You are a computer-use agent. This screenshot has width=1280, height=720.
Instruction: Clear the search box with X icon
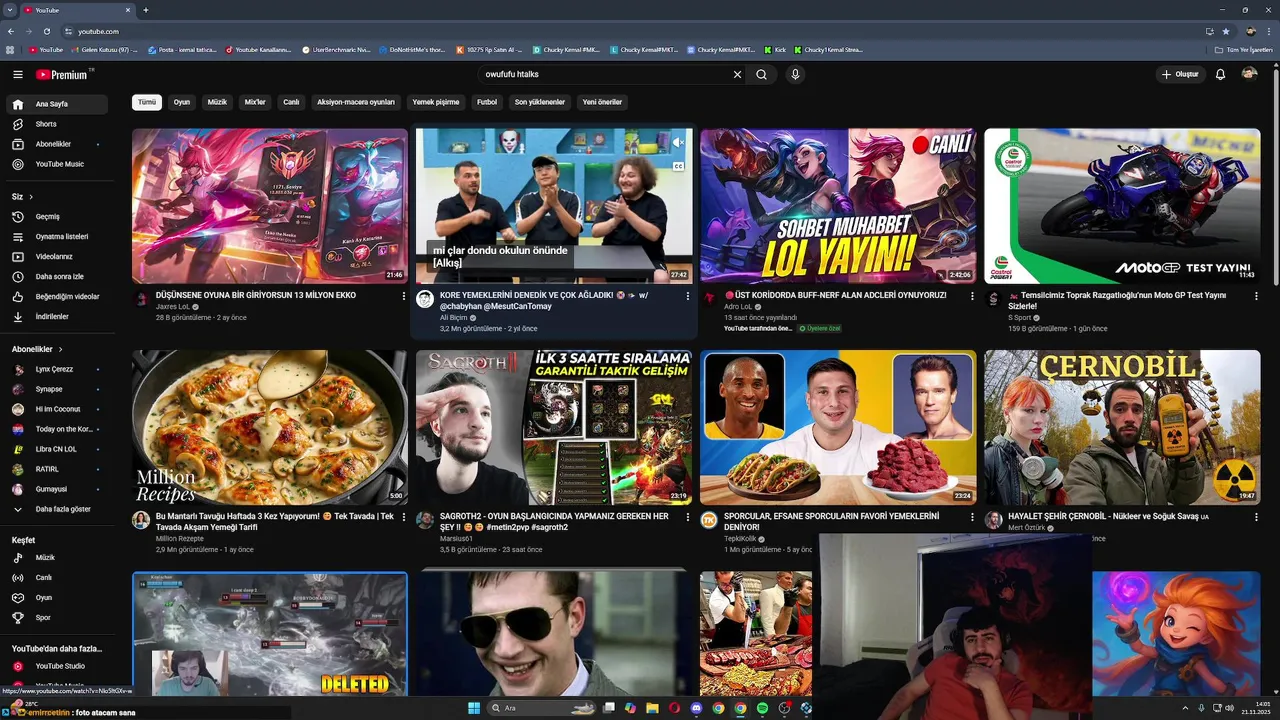click(x=738, y=74)
